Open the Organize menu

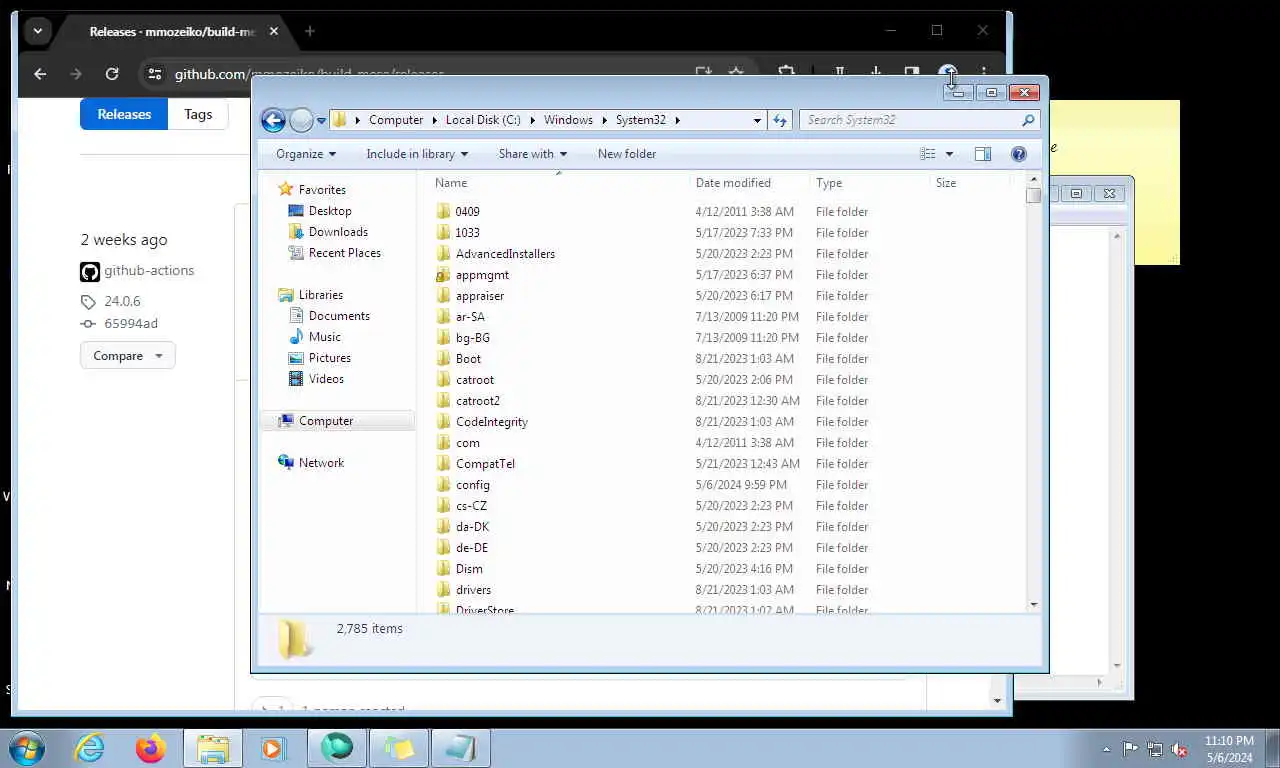tap(306, 154)
